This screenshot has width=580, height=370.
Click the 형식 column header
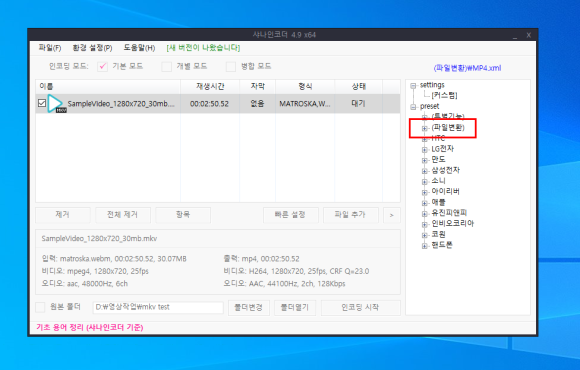(305, 87)
